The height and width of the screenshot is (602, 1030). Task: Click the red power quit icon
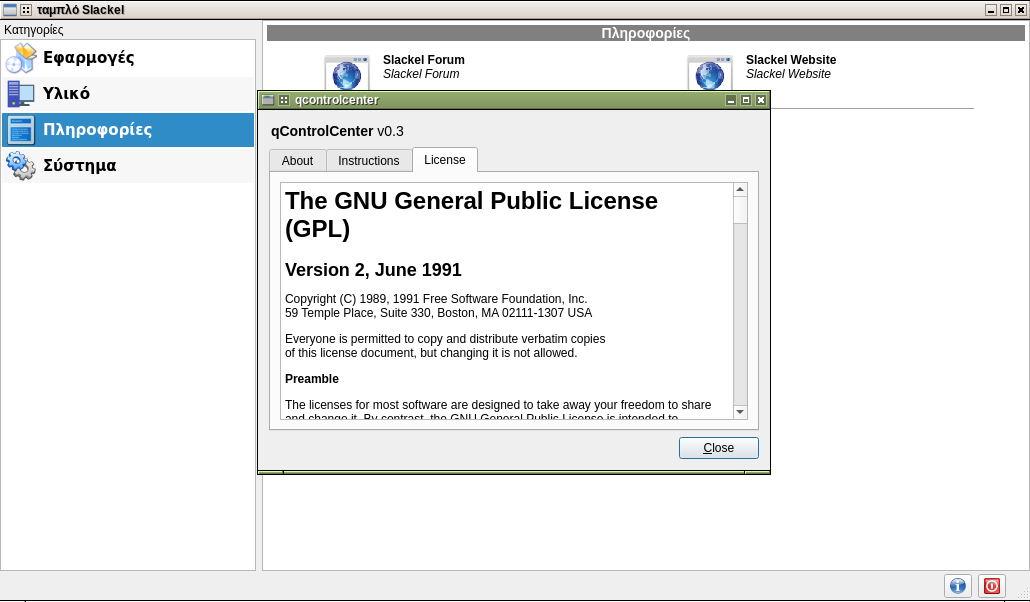(x=992, y=586)
